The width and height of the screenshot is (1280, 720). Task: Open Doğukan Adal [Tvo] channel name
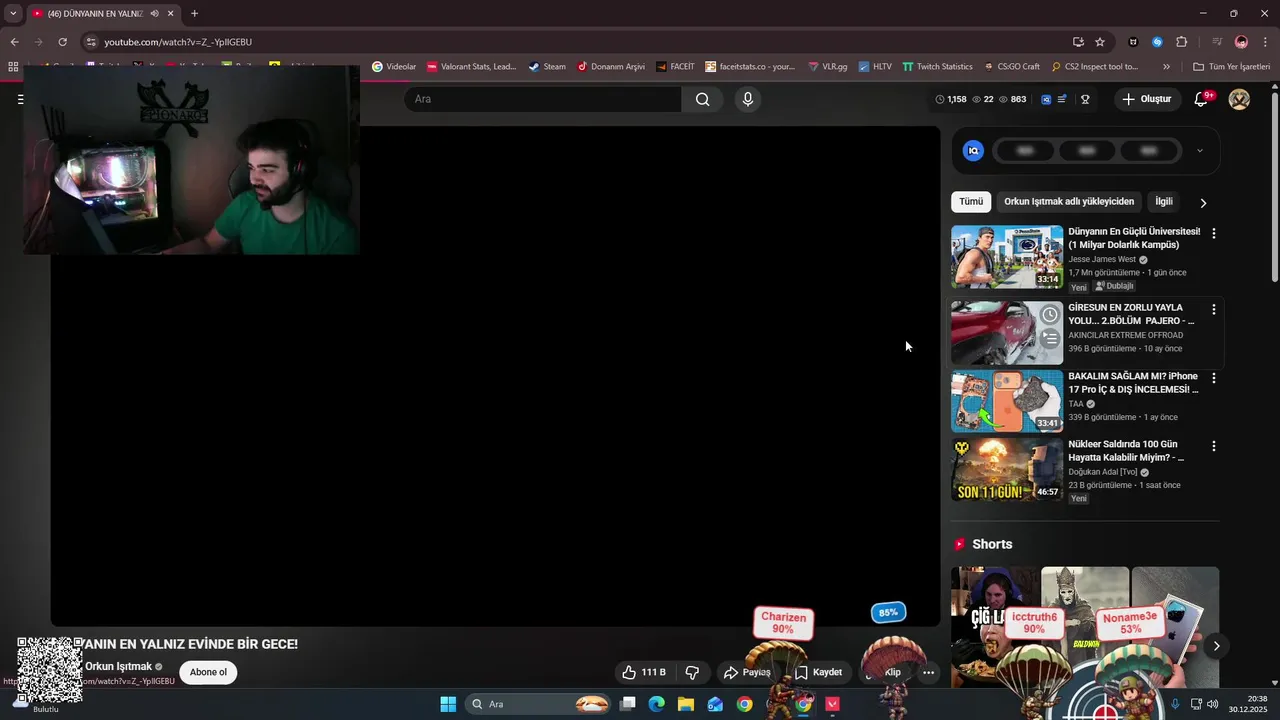(x=1103, y=472)
